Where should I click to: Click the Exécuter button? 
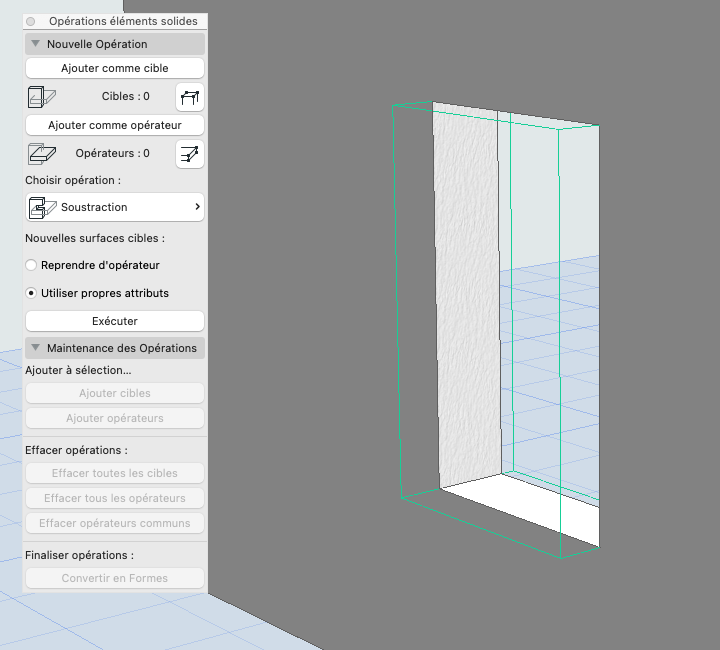click(x=115, y=321)
